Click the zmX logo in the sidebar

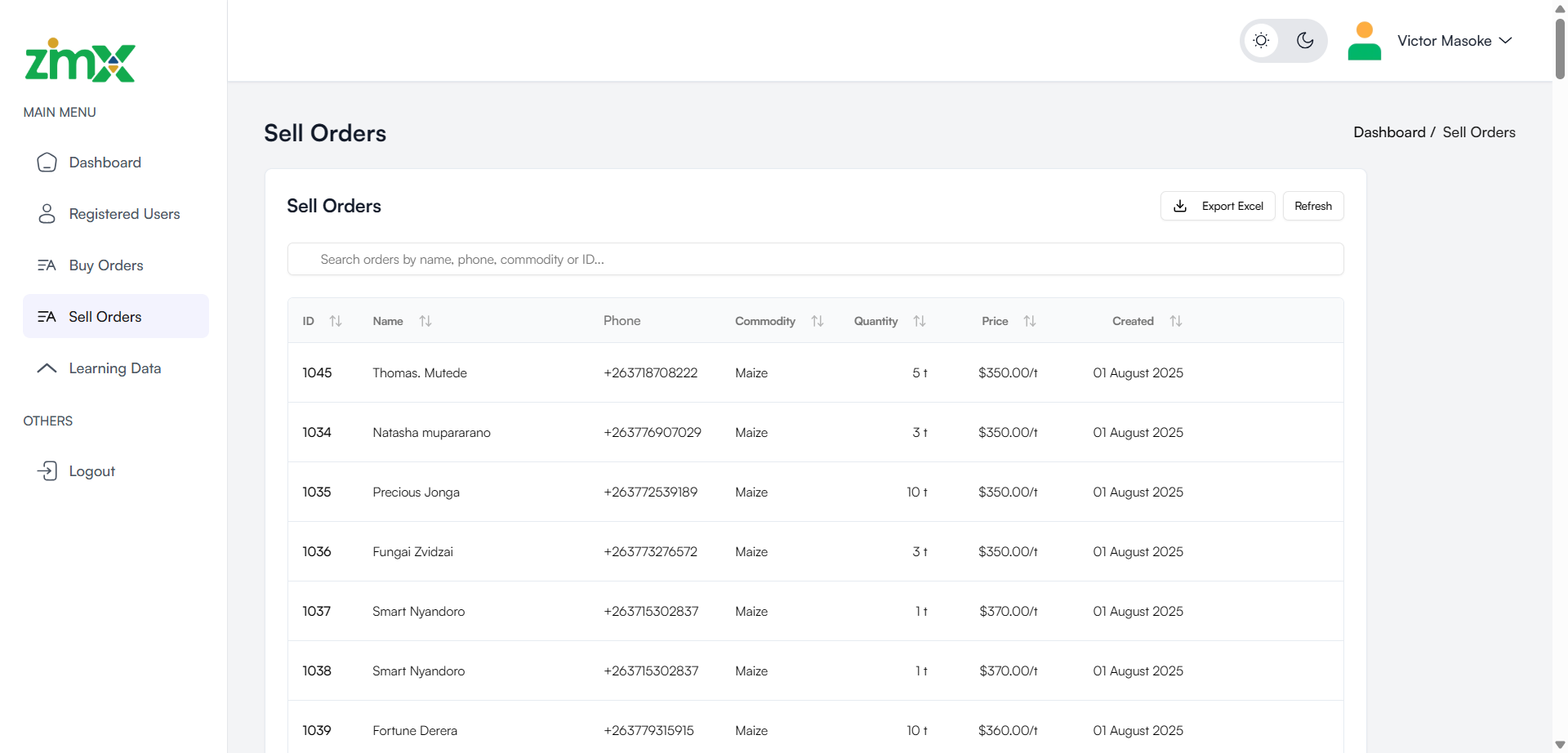[79, 60]
